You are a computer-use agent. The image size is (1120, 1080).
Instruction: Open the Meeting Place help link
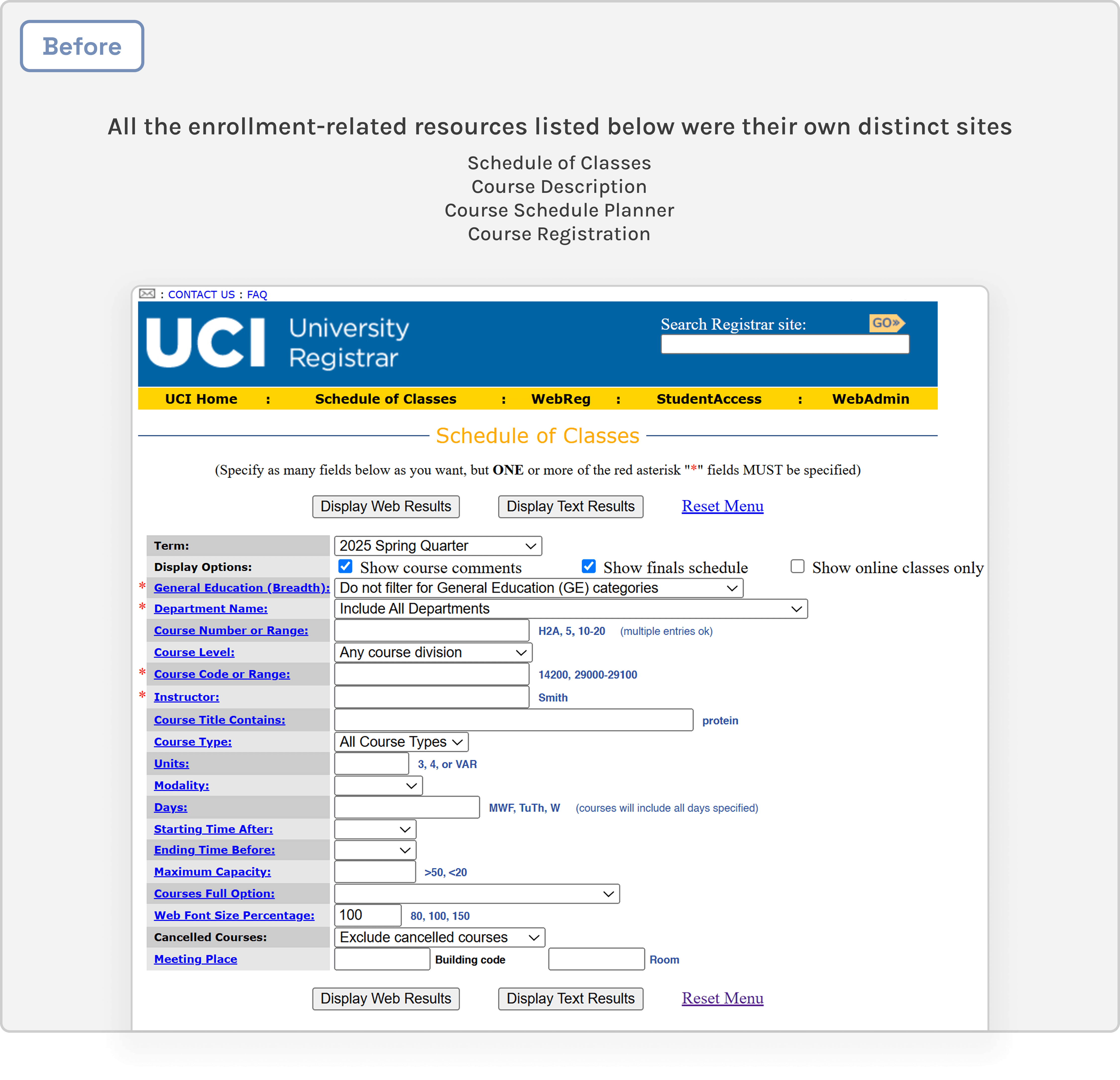[195, 959]
